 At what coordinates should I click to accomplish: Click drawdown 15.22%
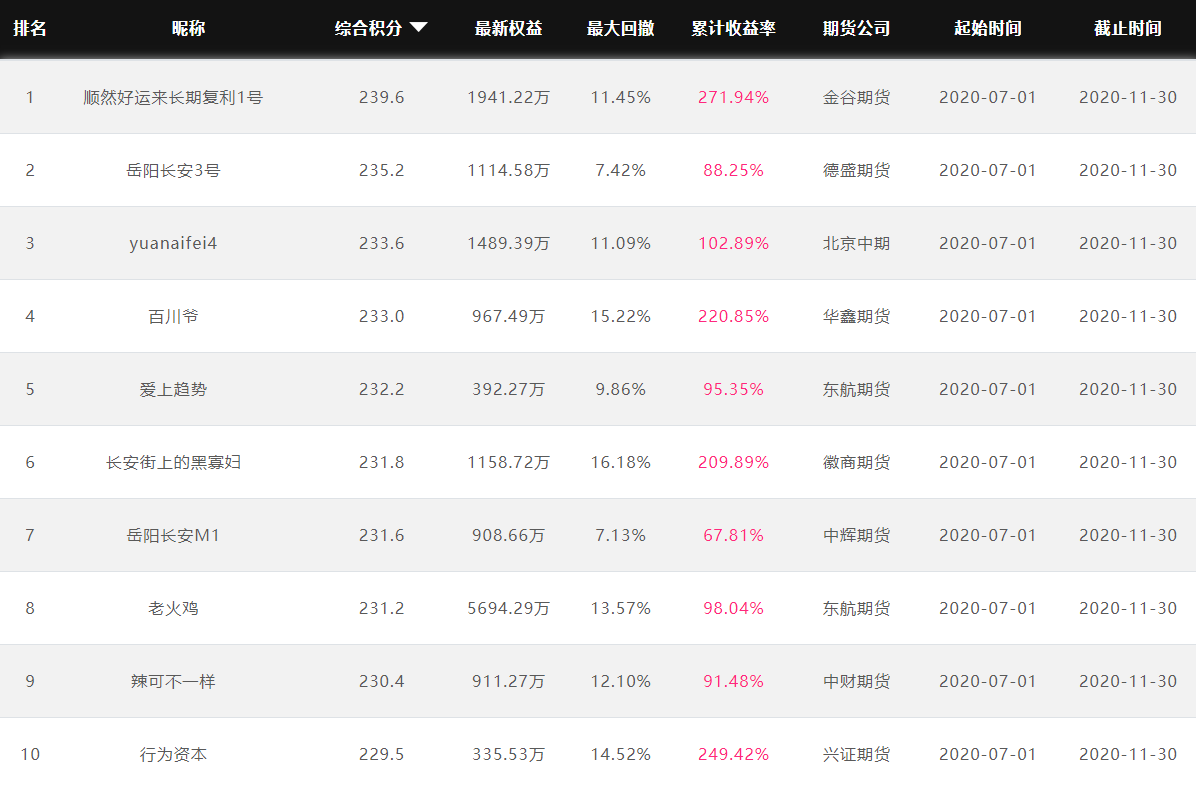click(620, 316)
